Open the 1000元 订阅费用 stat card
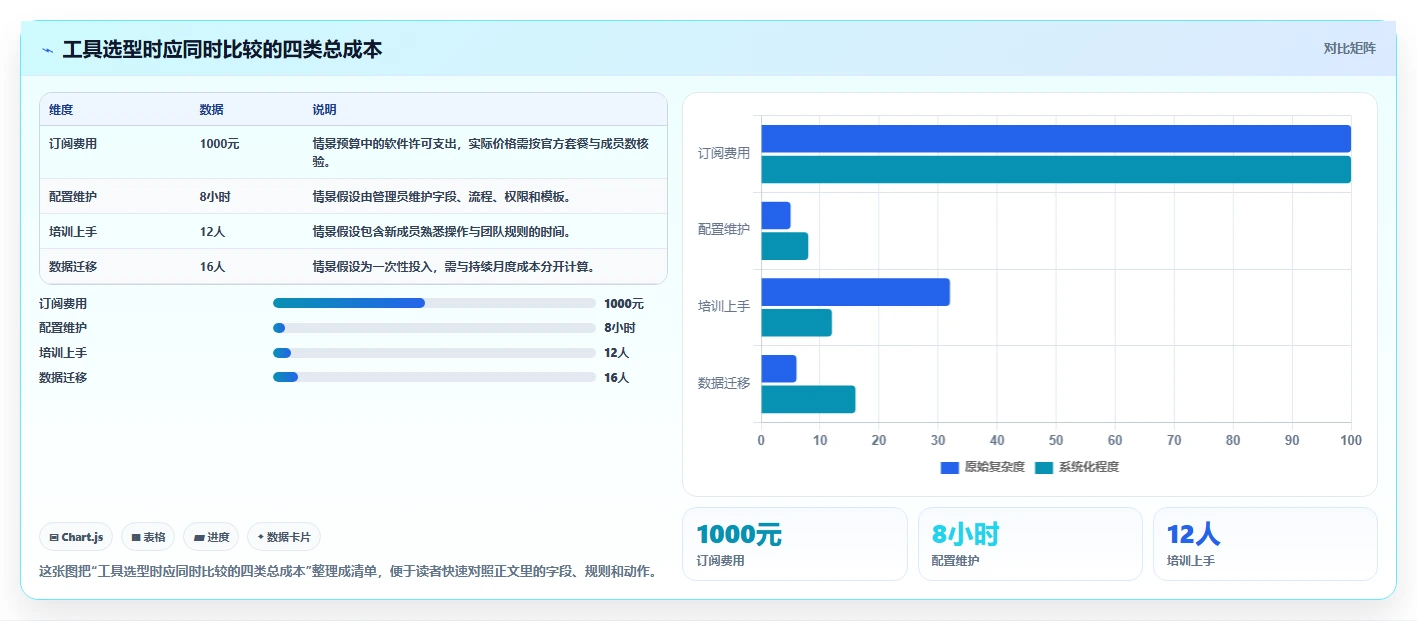 (795, 544)
